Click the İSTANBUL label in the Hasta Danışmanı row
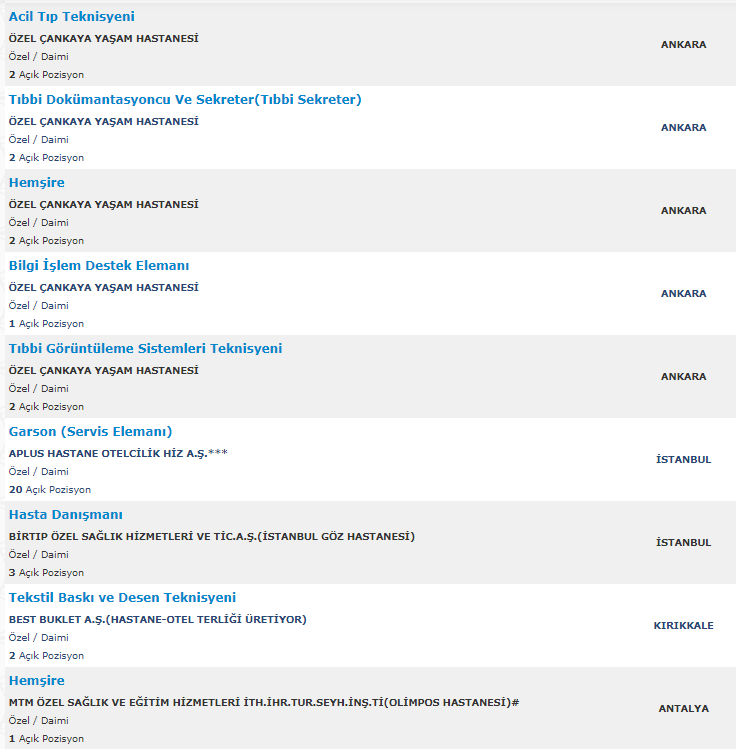Screen dimensions: 736x749 [x=683, y=543]
